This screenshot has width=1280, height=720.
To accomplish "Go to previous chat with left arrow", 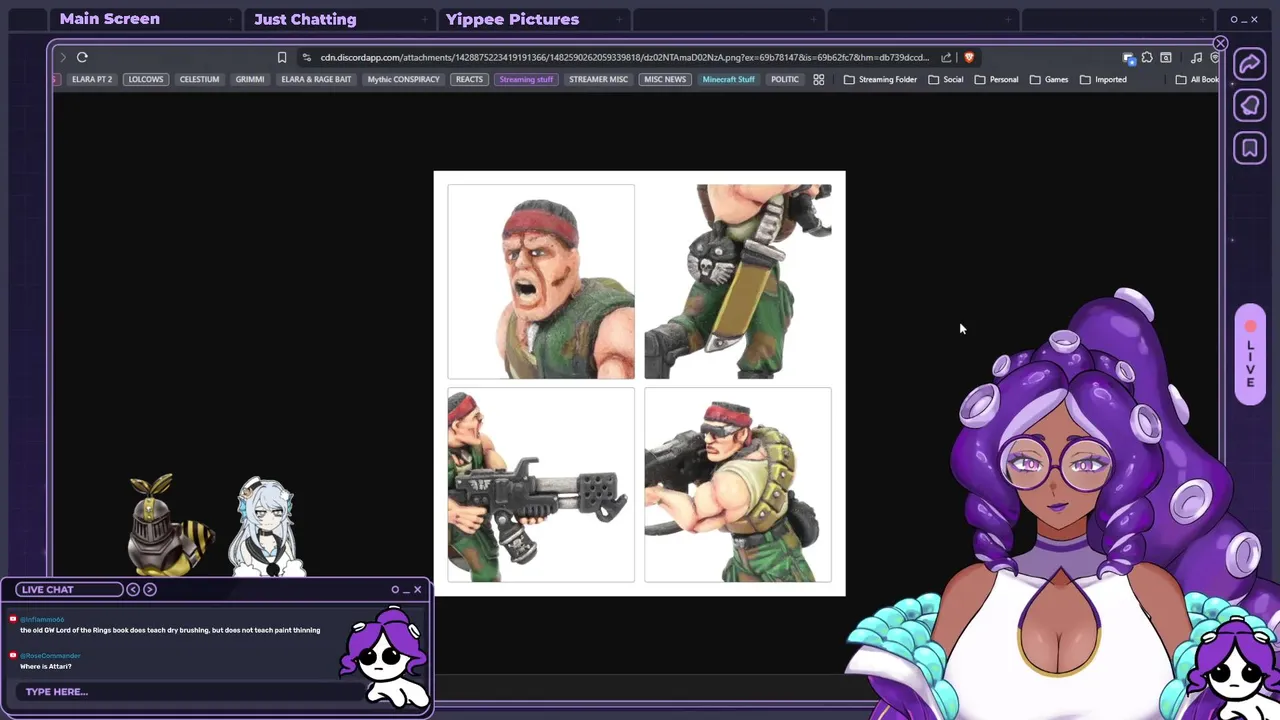I will (133, 589).
